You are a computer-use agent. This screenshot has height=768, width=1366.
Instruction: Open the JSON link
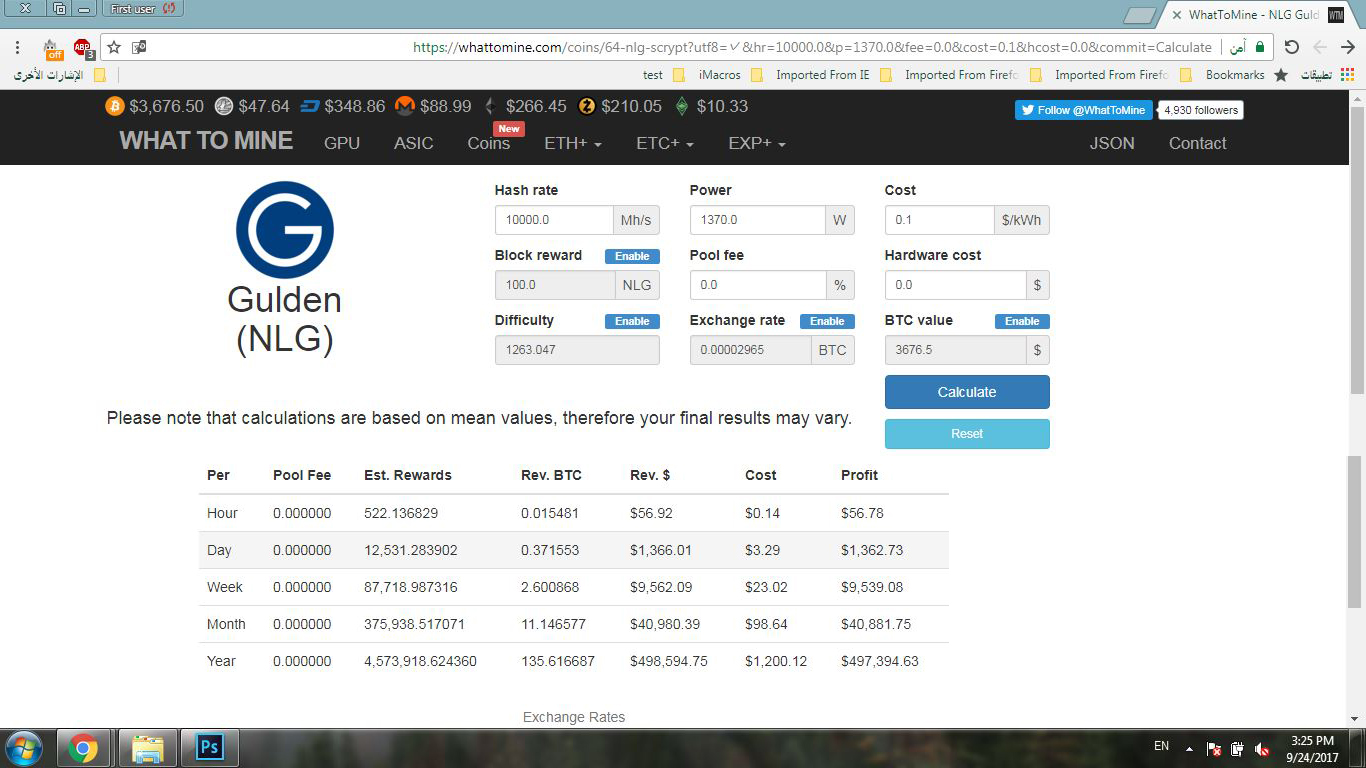point(1112,143)
